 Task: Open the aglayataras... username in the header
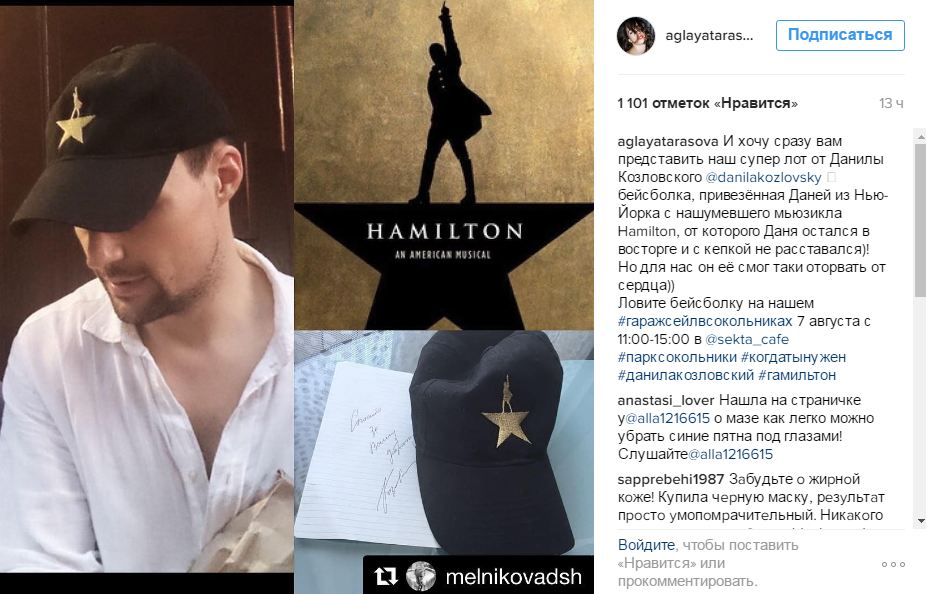(709, 35)
